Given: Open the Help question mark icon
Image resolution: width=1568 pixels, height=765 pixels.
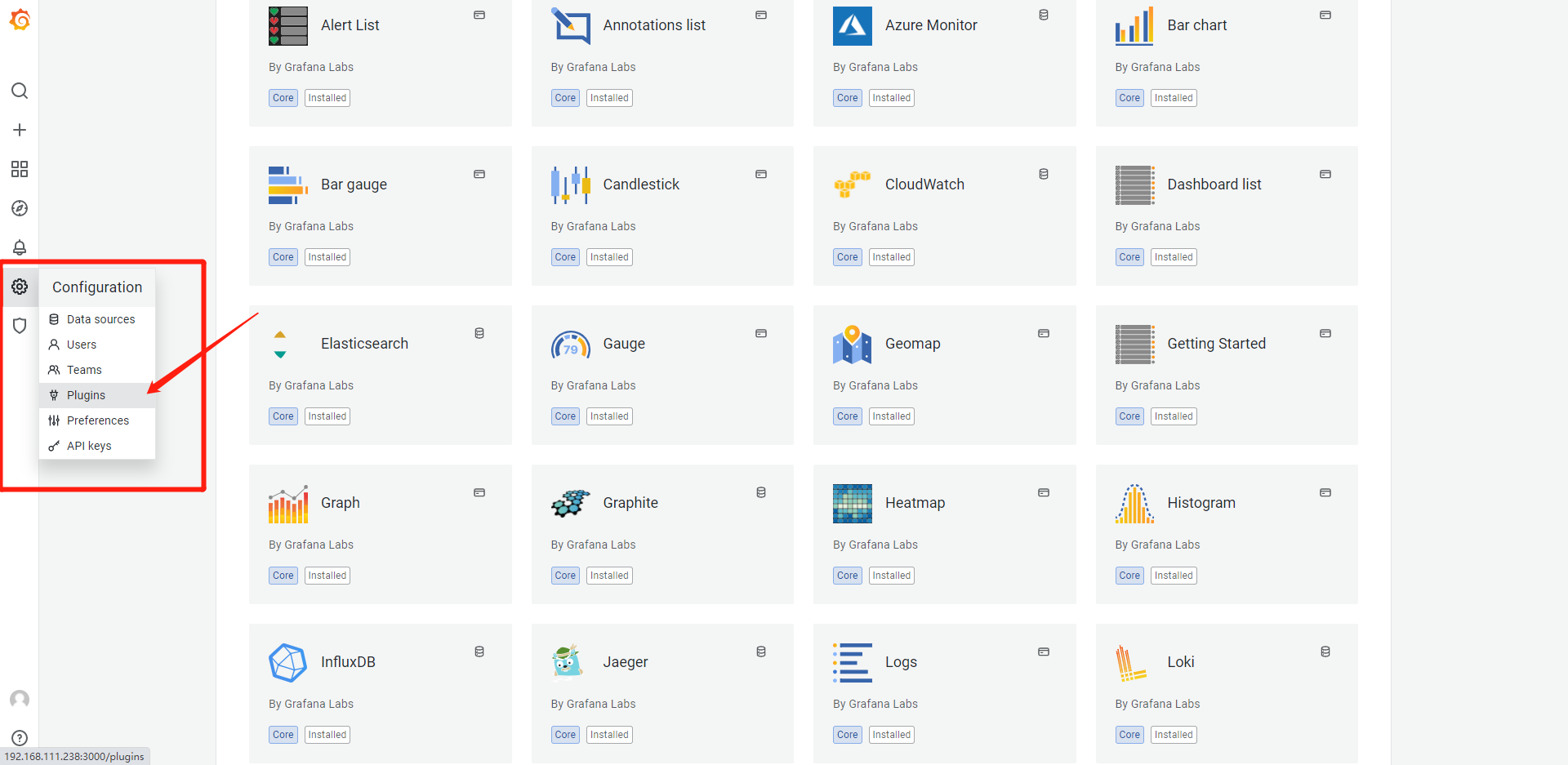Looking at the screenshot, I should 20,738.
